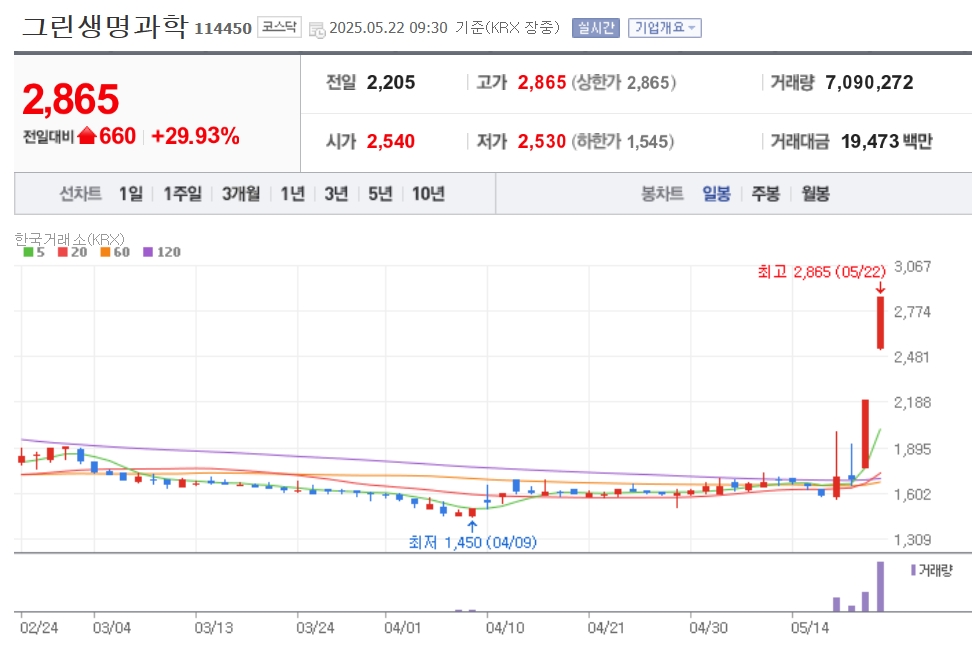Screen dimensions: 972x662
Task: Click the green 5-day moving average legend
Action: coord(34,252)
